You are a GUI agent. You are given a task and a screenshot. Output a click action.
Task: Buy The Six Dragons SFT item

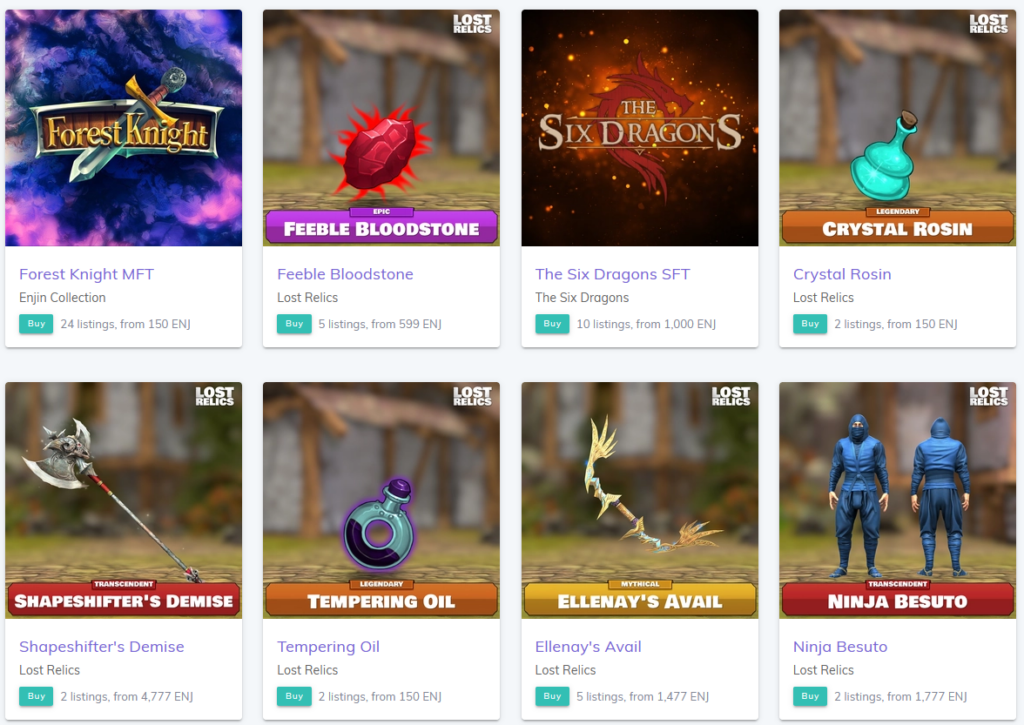[x=552, y=324]
